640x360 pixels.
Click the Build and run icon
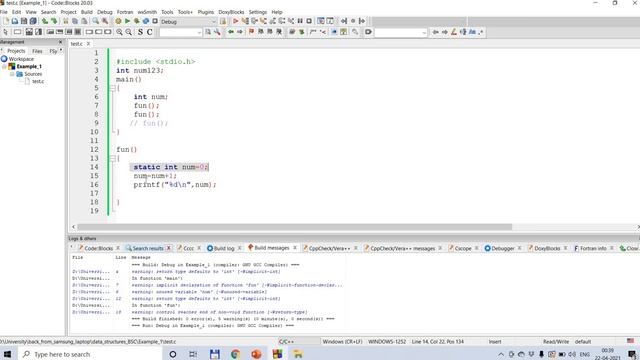pyautogui.click(x=136, y=21)
